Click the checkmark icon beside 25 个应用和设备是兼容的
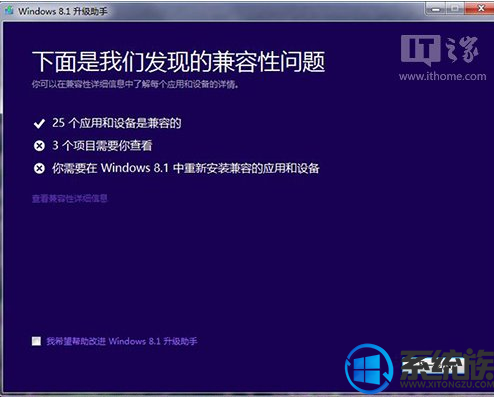 (x=39, y=124)
